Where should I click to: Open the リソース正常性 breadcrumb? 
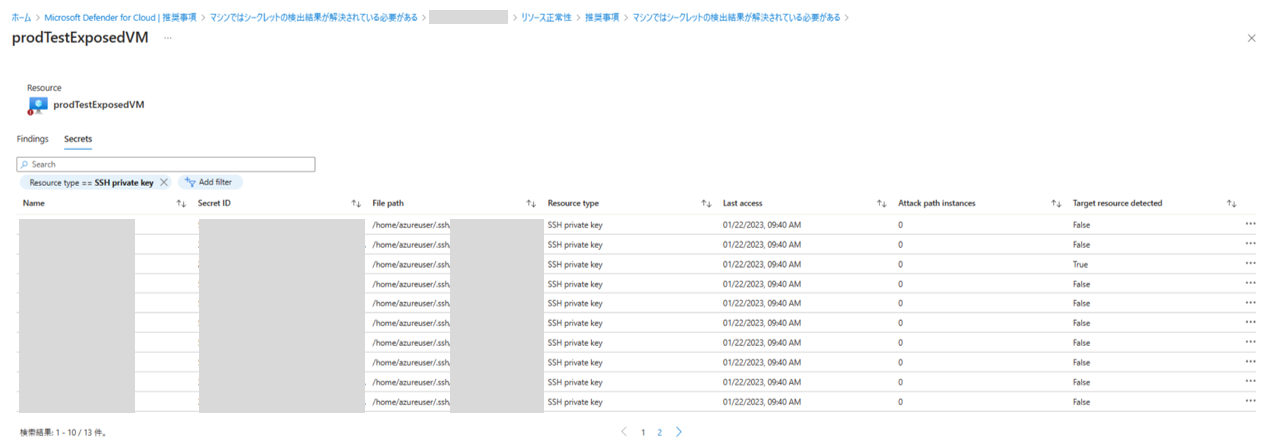[546, 17]
